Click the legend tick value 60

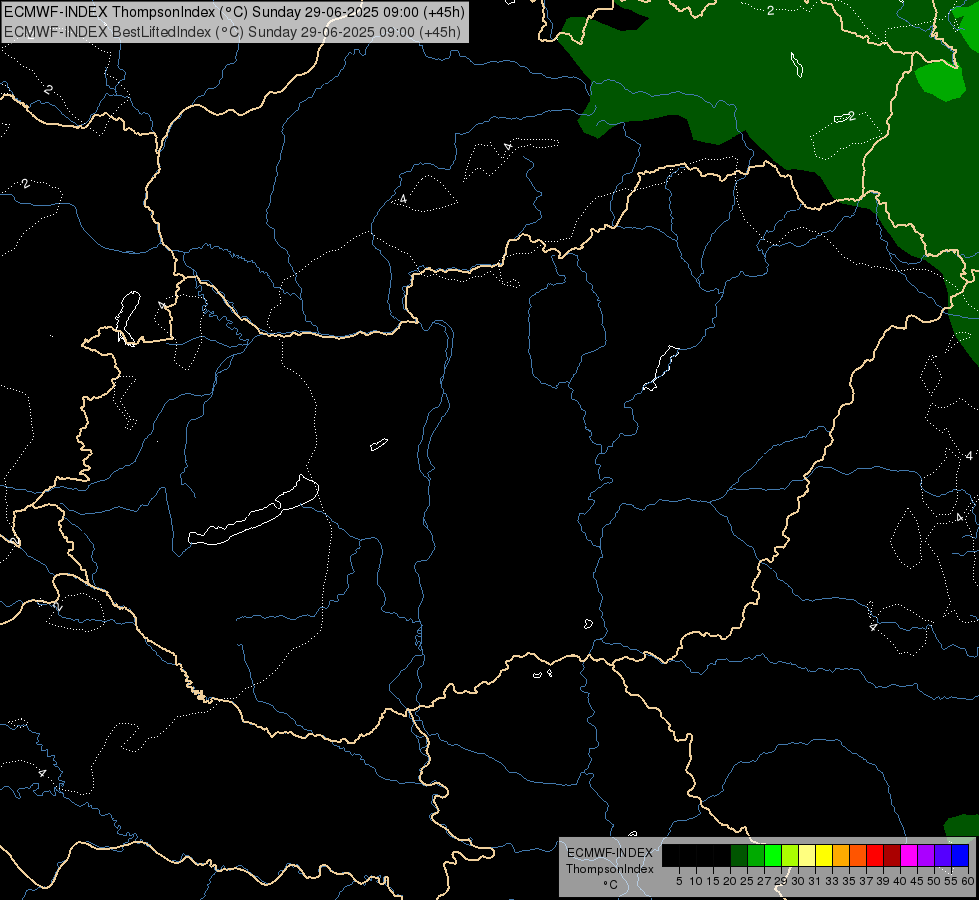968,881
